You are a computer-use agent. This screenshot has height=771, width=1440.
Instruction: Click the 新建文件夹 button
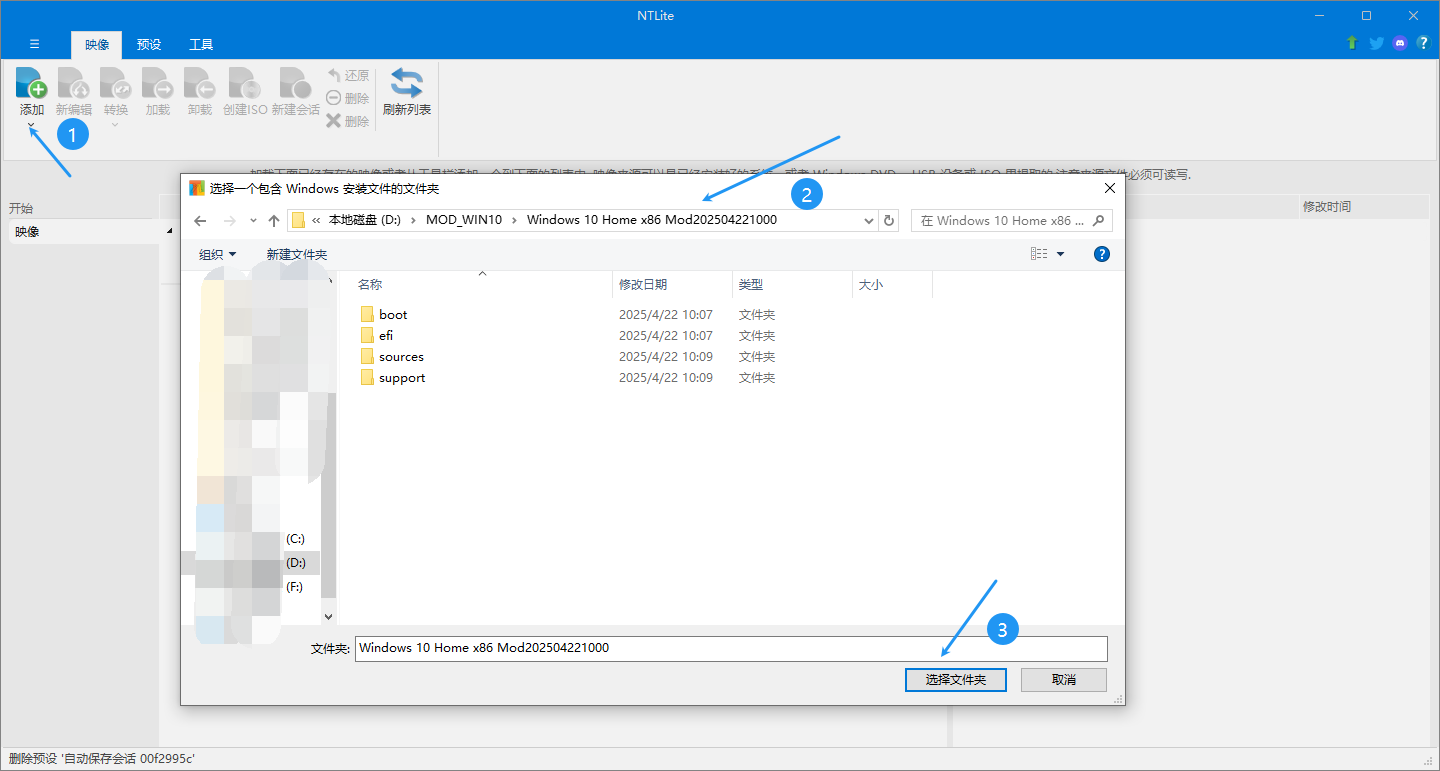point(297,254)
